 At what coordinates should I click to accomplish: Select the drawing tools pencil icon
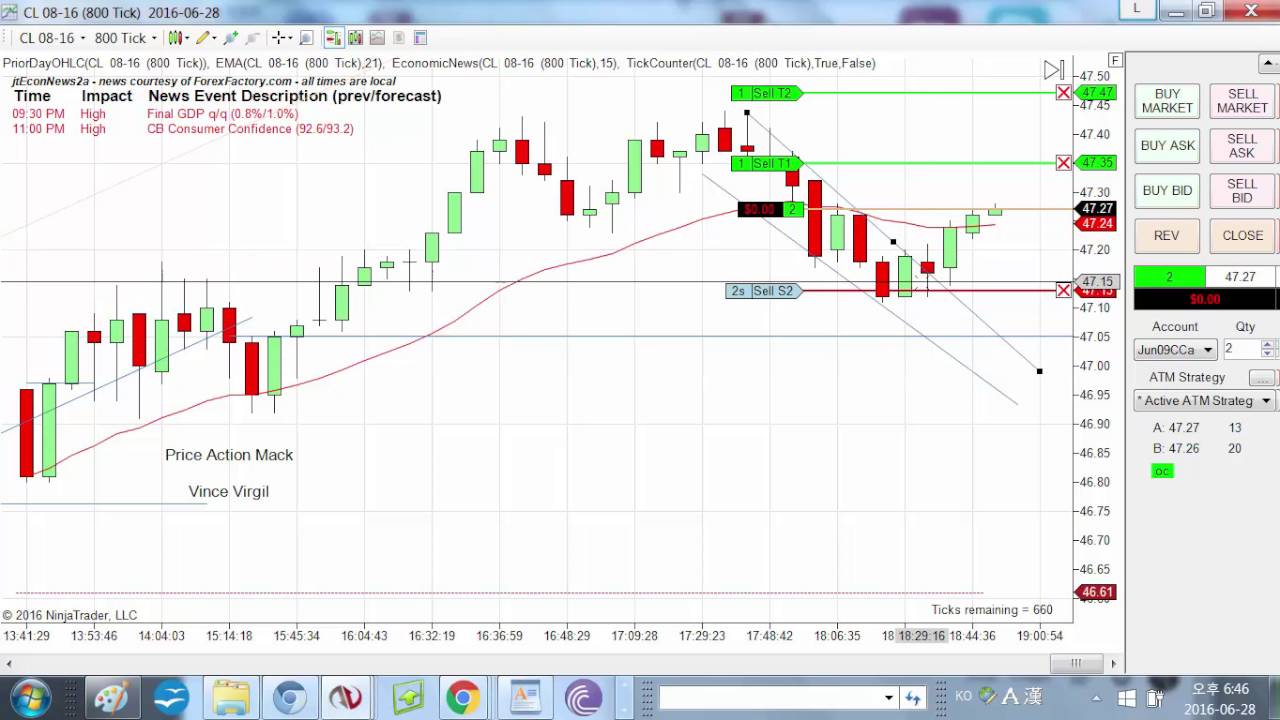click(204, 38)
